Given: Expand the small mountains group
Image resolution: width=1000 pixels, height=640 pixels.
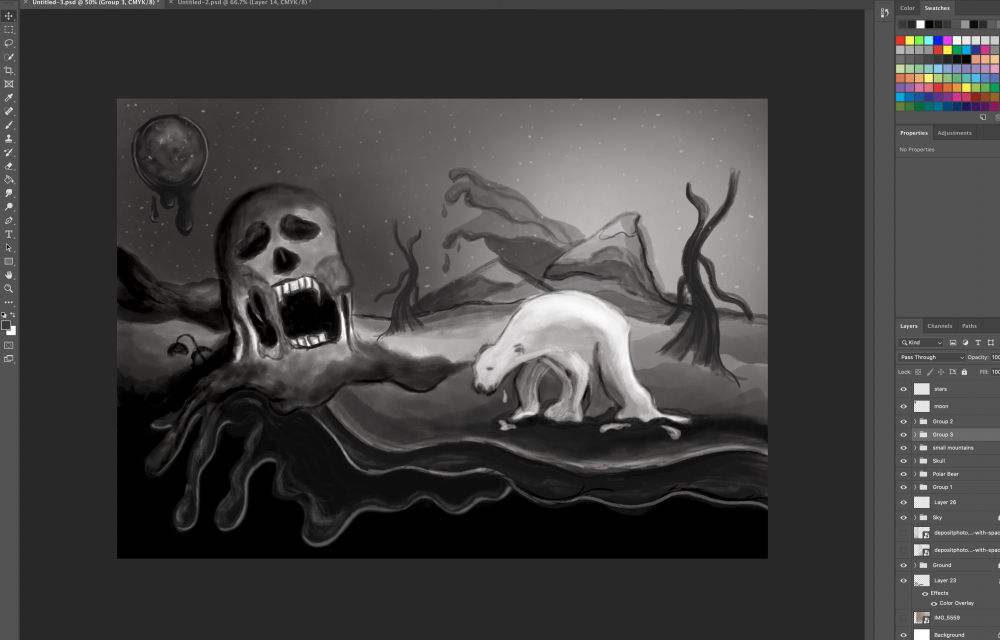Looking at the screenshot, I should (914, 448).
